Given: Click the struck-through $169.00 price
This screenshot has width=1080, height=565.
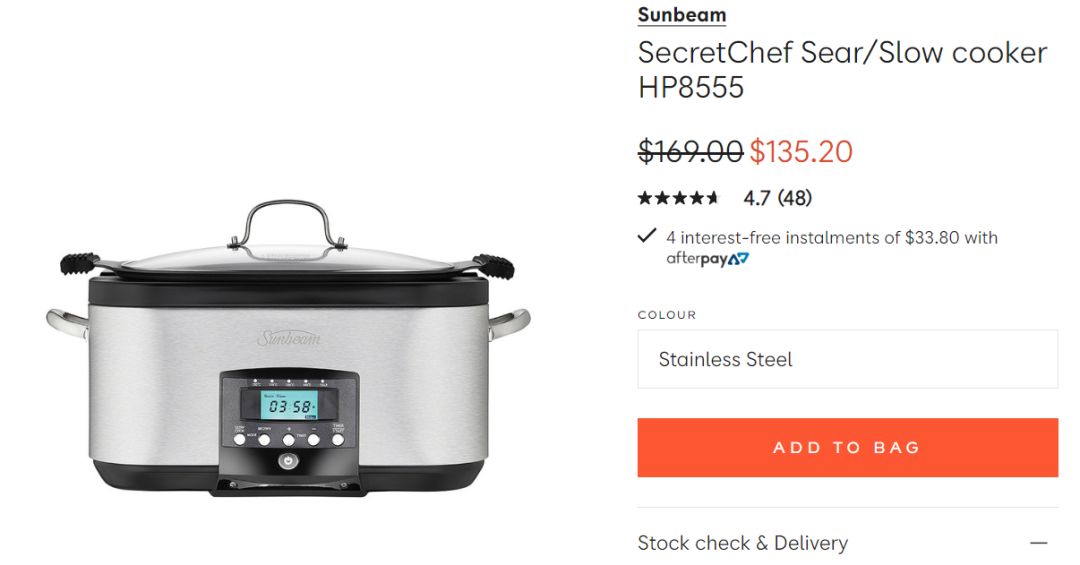Looking at the screenshot, I should pyautogui.click(x=690, y=152).
